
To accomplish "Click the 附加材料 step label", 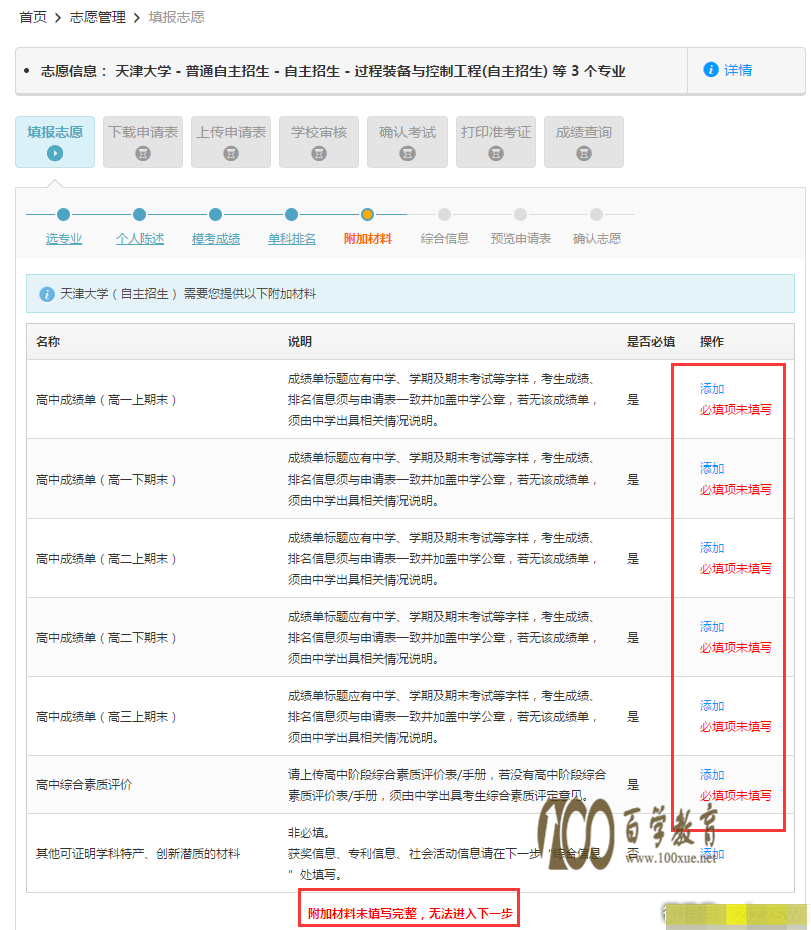I will coord(368,239).
